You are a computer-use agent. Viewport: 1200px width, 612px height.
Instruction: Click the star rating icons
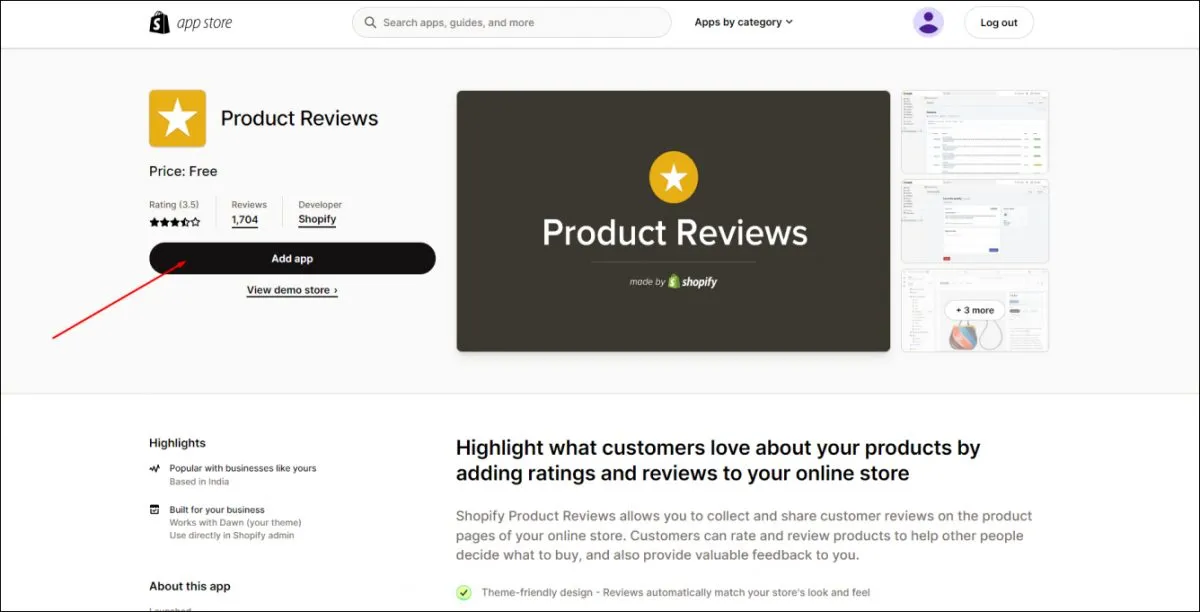pos(174,222)
